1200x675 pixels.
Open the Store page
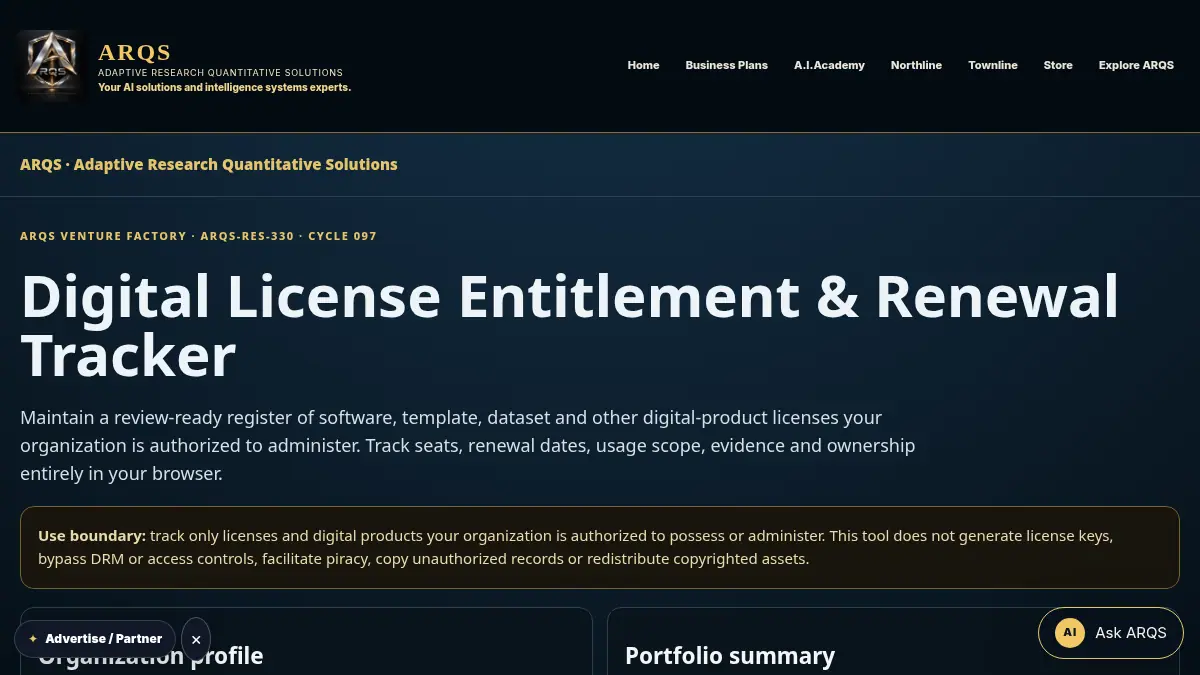tap(1058, 65)
